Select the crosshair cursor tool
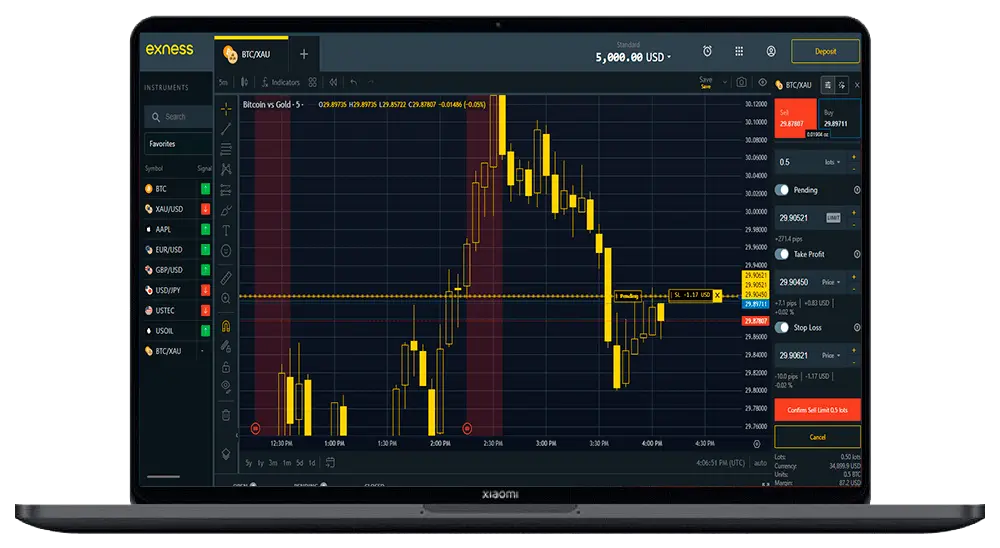This screenshot has width=1000, height=548. coord(226,107)
